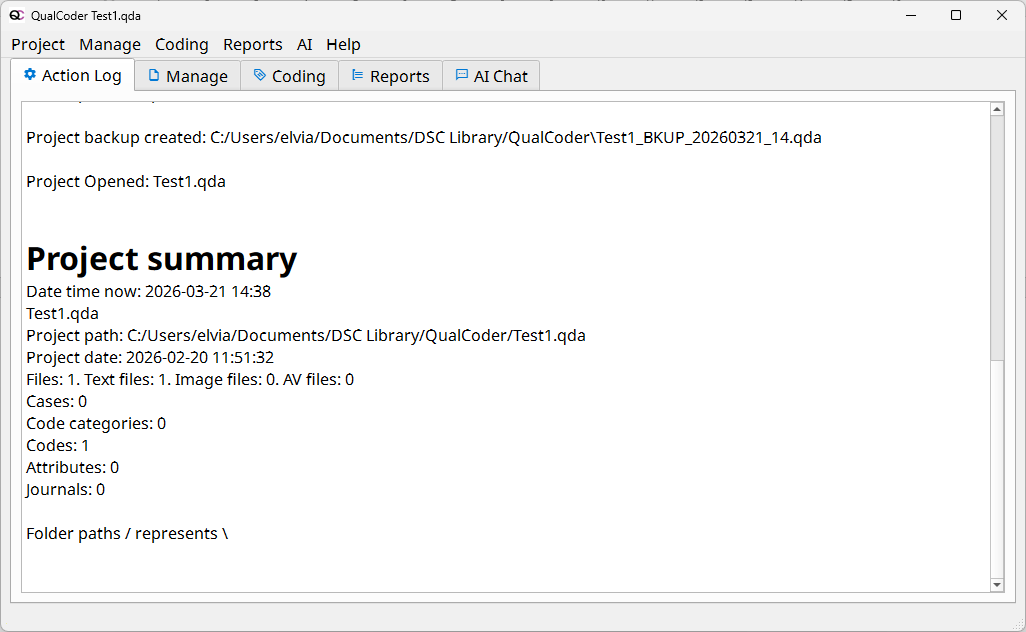Close the QualCoder Test1.qda window
Screen dimensions: 1026x632
(1002, 15)
